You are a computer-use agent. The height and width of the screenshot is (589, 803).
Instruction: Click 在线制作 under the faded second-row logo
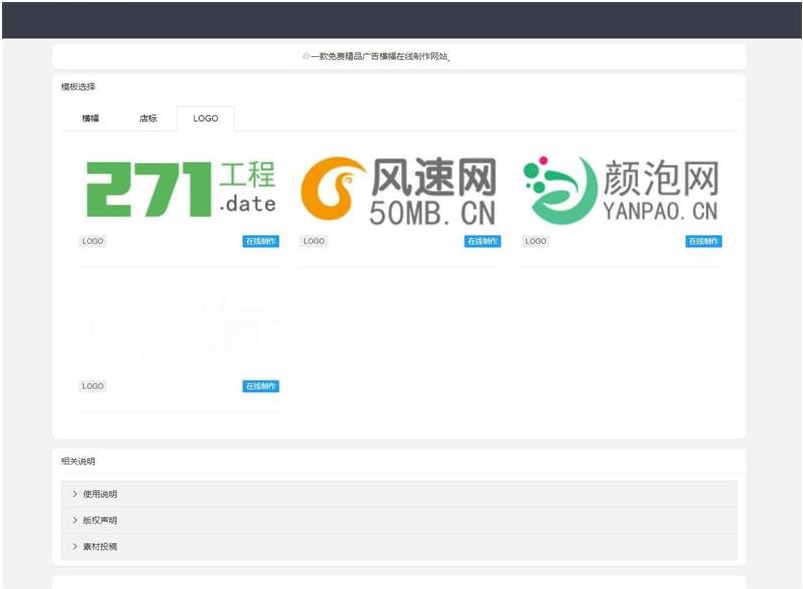tap(260, 386)
